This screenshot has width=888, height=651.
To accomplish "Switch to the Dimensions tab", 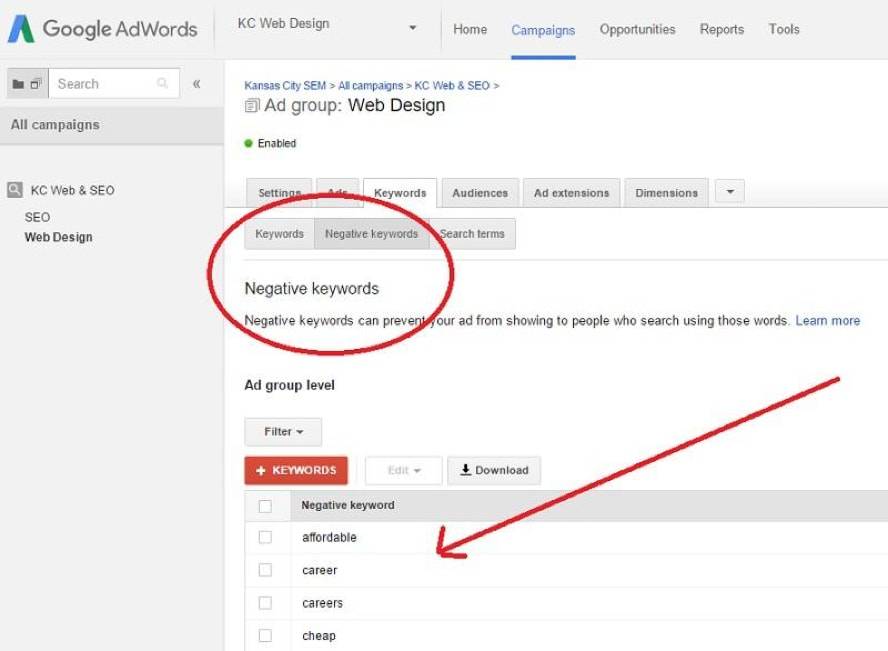I will 666,193.
